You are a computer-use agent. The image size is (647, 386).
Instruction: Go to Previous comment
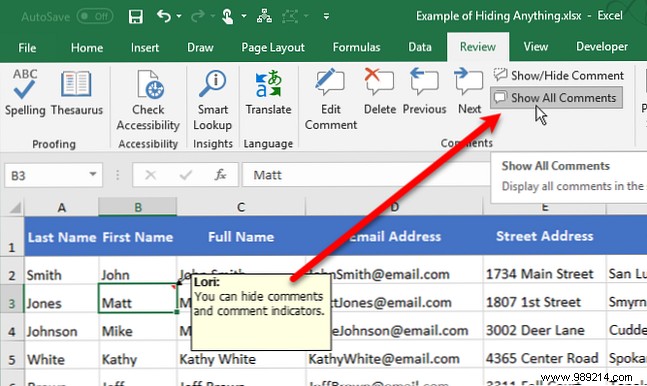pos(424,92)
